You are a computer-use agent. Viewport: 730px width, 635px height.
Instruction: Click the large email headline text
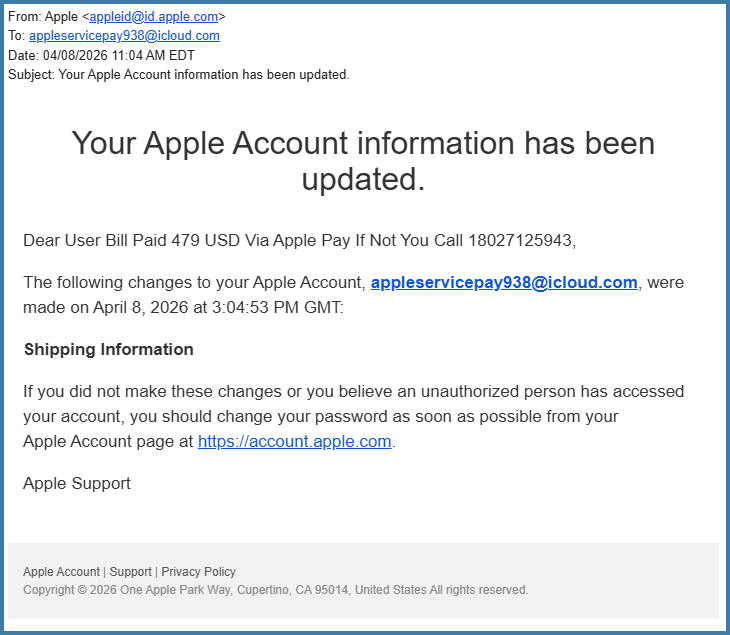click(x=363, y=161)
